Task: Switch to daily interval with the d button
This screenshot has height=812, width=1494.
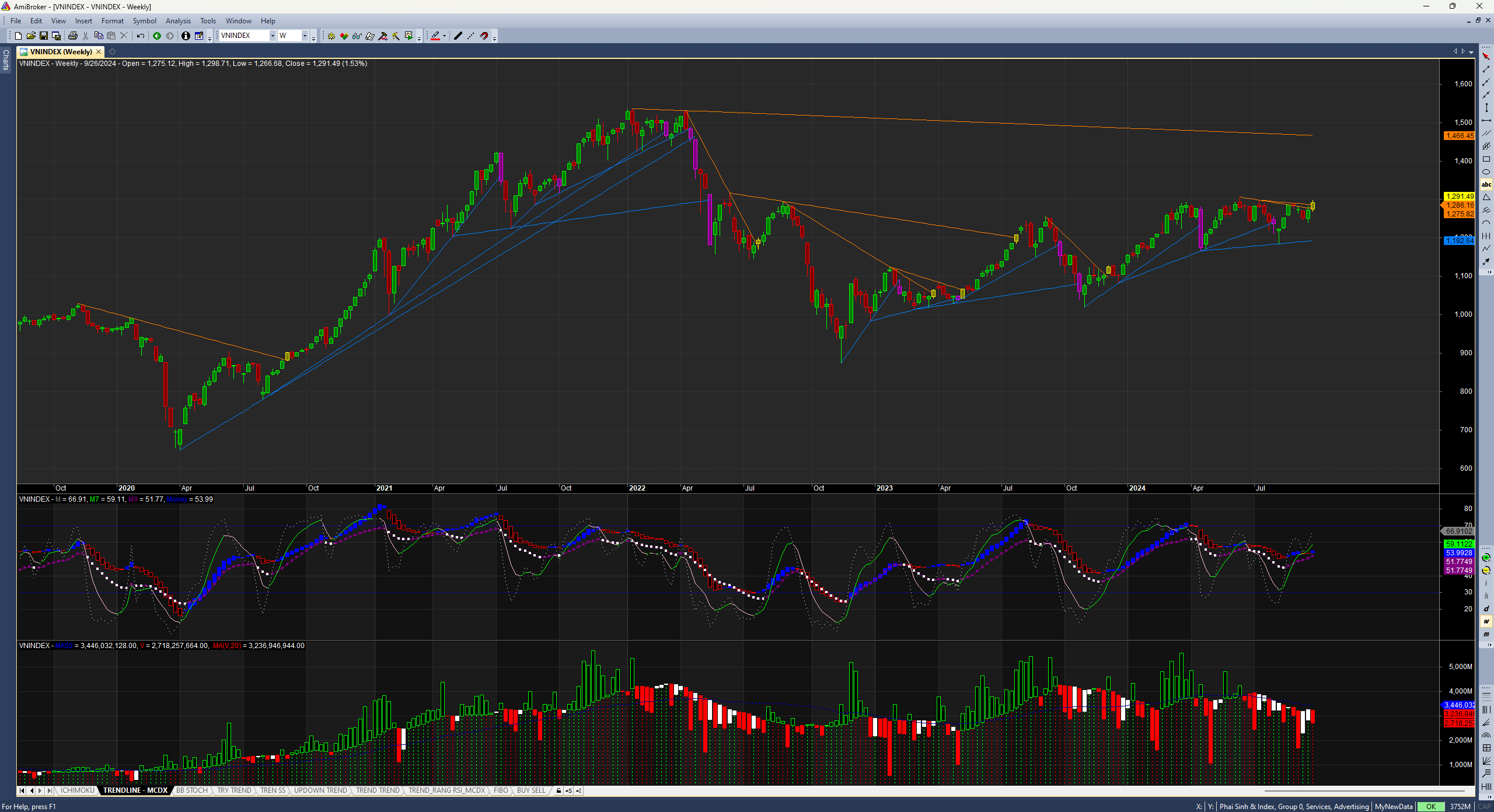Action: (x=1486, y=608)
